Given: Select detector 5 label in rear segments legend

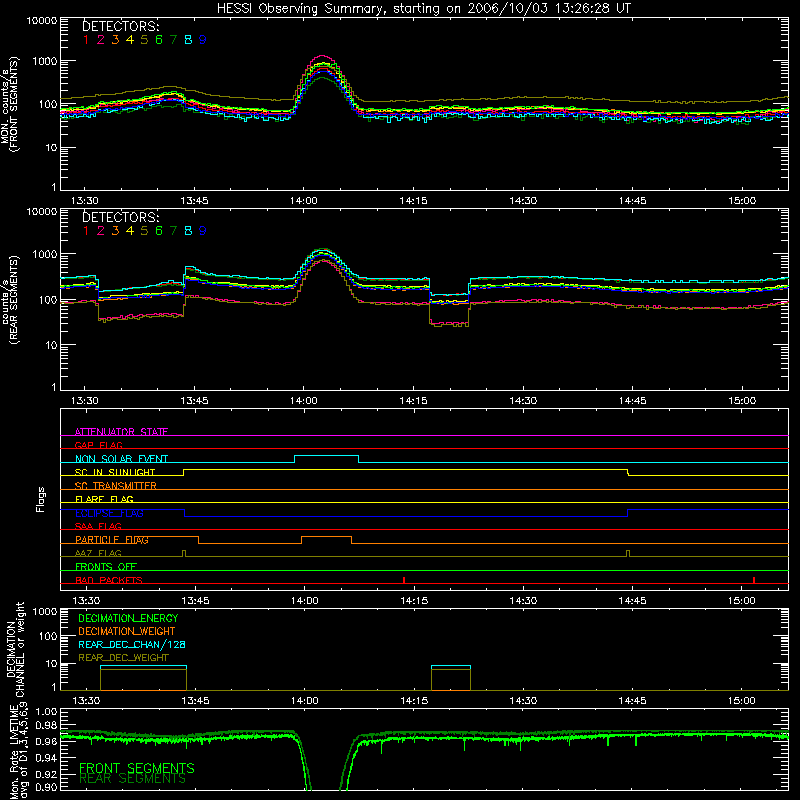Looking at the screenshot, I should (144, 231).
